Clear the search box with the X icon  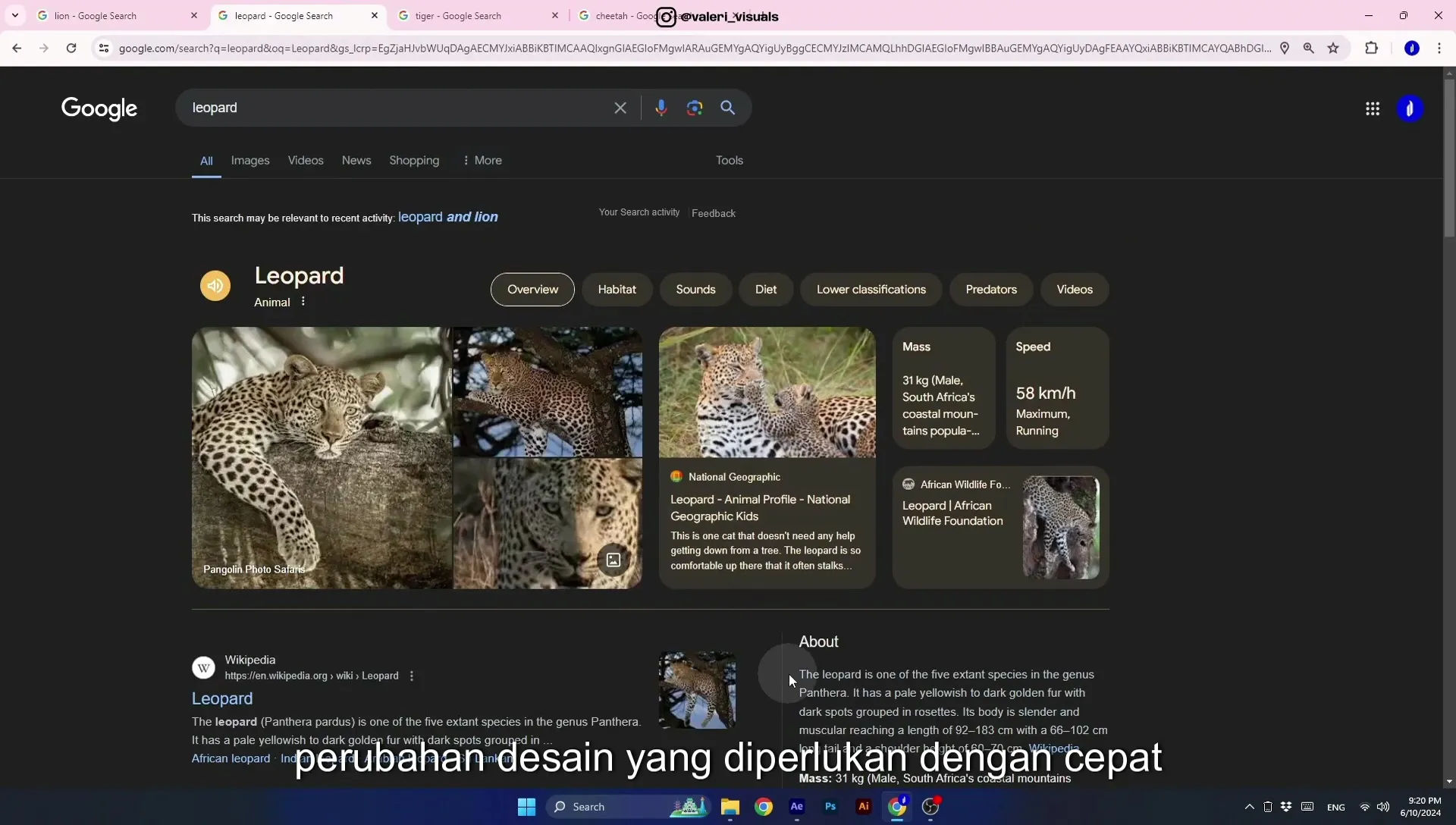(x=620, y=108)
